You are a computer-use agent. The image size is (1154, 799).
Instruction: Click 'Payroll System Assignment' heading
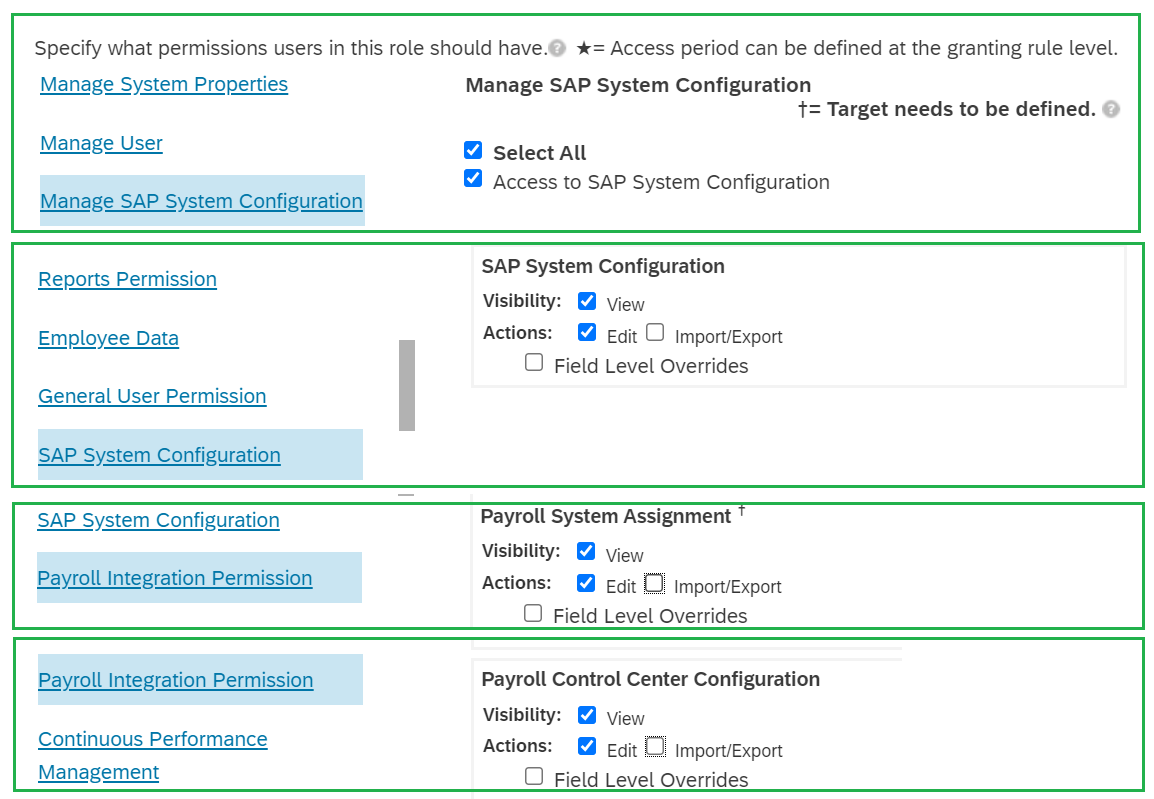[606, 516]
